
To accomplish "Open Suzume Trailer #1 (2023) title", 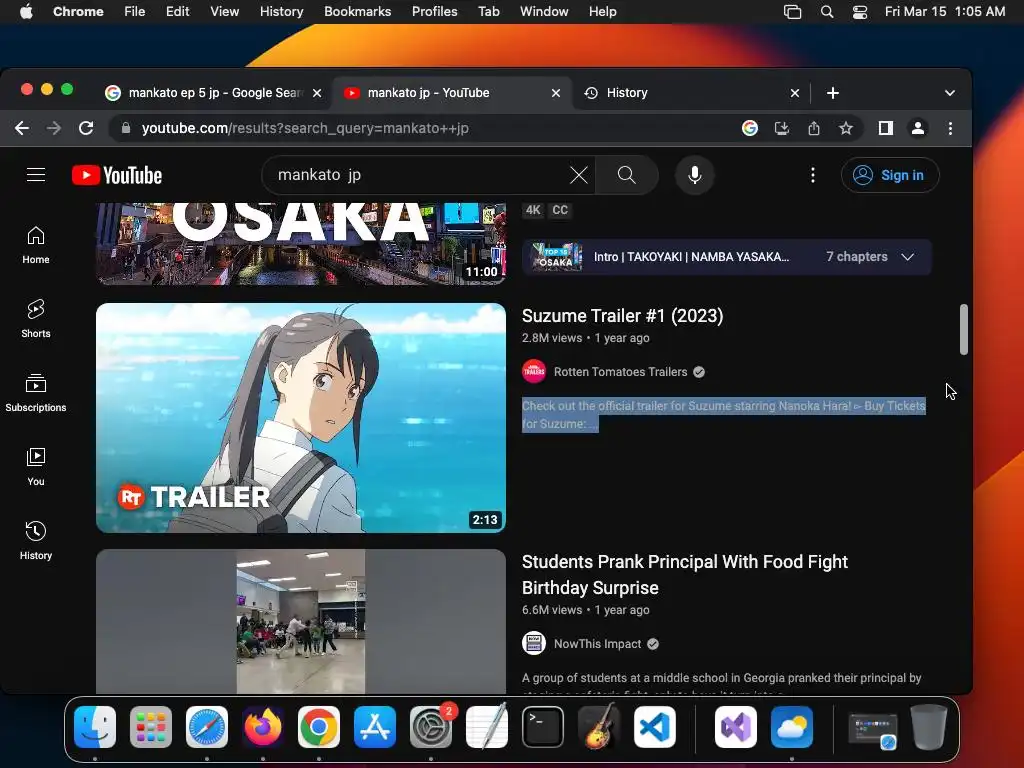I will coord(622,316).
